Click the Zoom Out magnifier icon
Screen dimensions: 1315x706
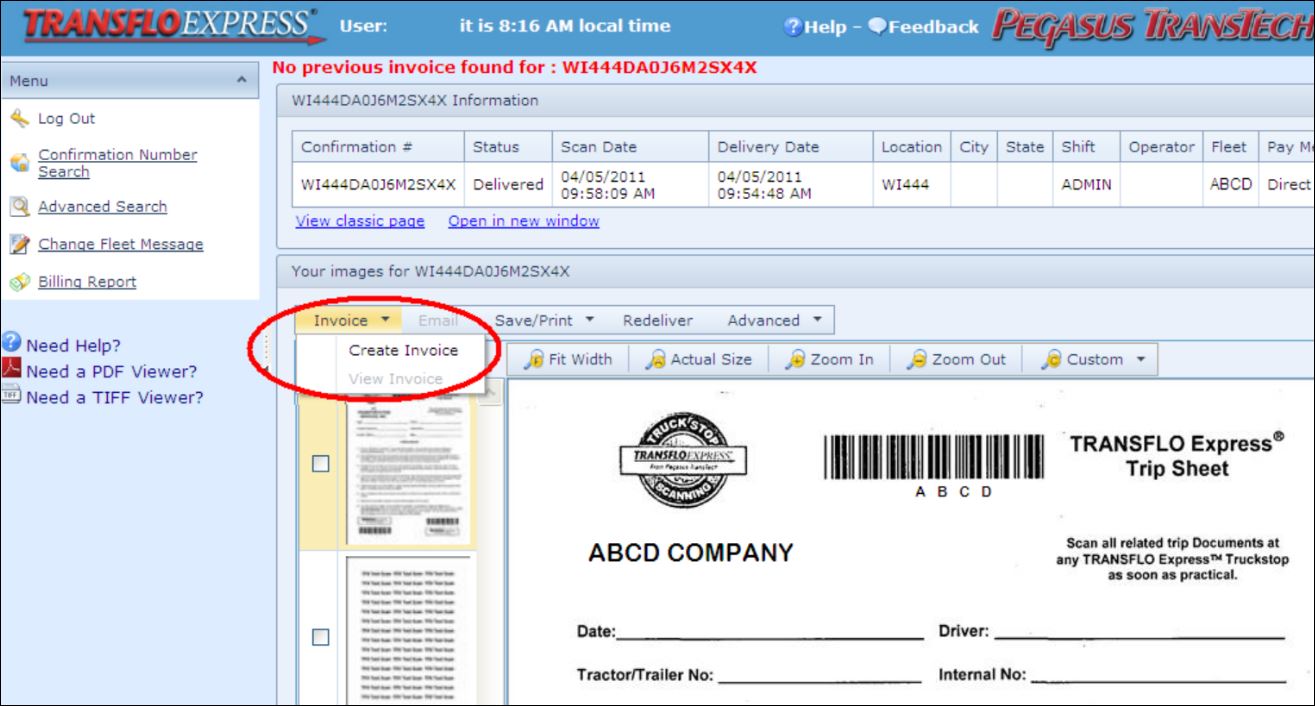pos(917,360)
